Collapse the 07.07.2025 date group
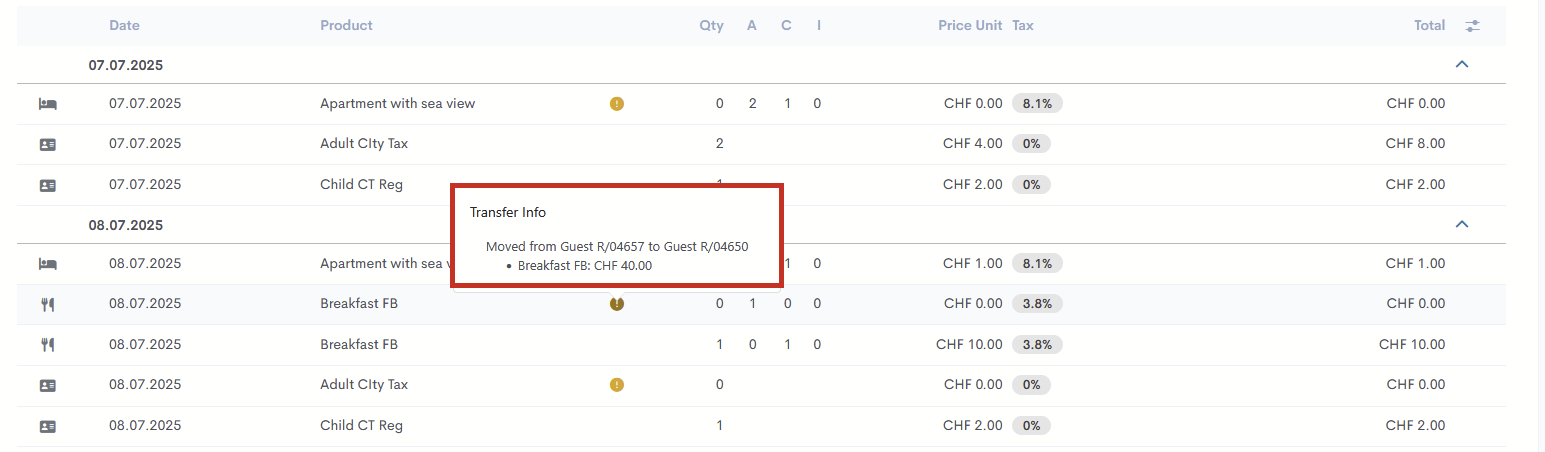The width and height of the screenshot is (1545, 452). coord(1462,64)
